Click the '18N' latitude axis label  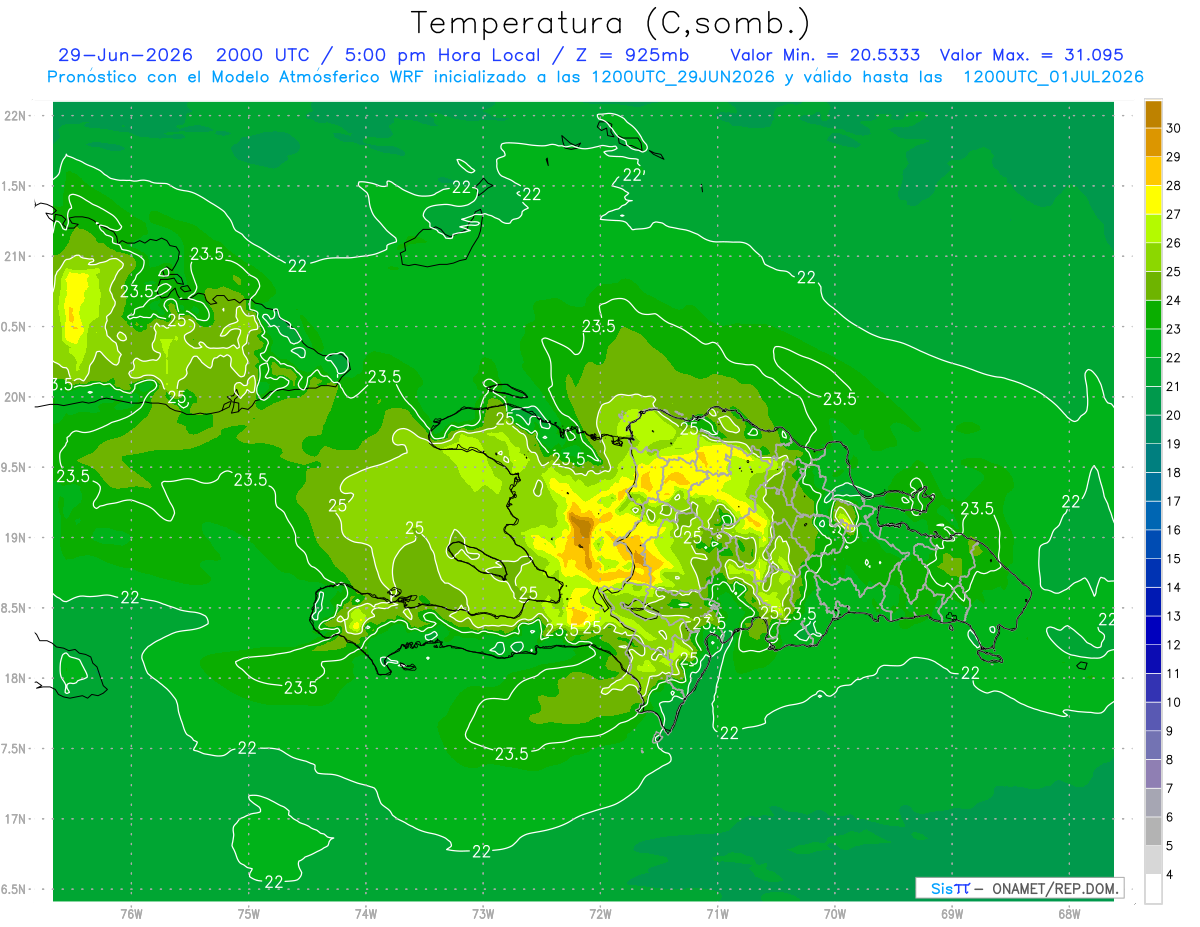[16, 678]
